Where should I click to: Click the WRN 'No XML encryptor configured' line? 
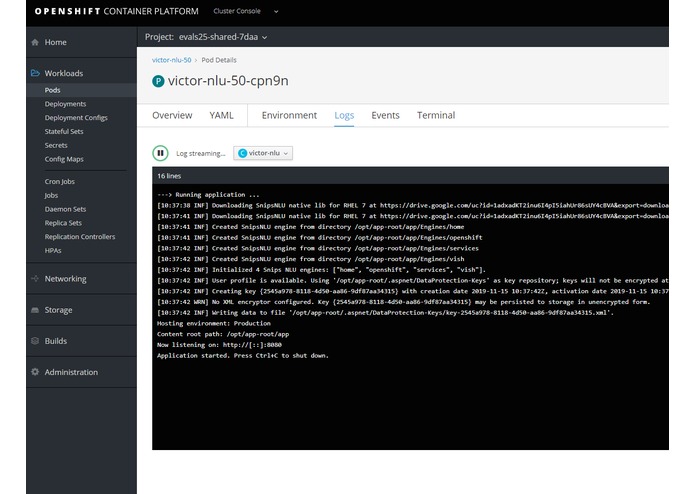[403, 302]
